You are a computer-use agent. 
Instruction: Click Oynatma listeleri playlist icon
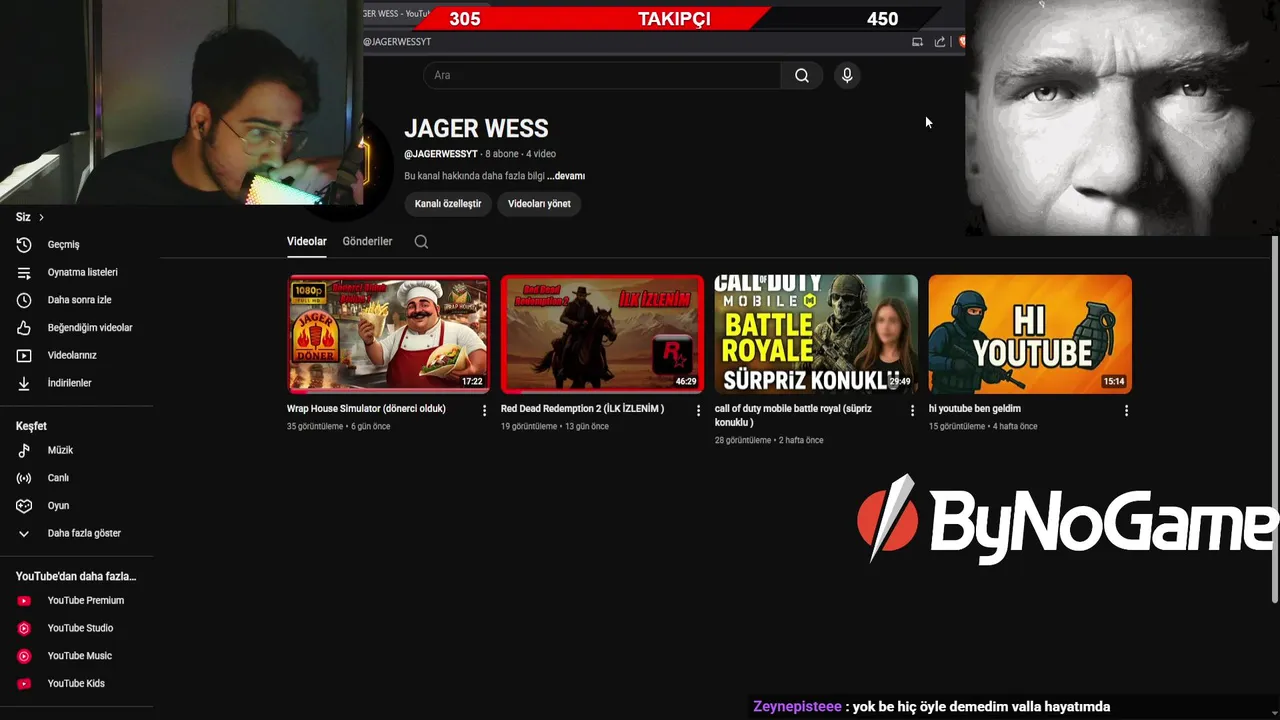tap(24, 272)
